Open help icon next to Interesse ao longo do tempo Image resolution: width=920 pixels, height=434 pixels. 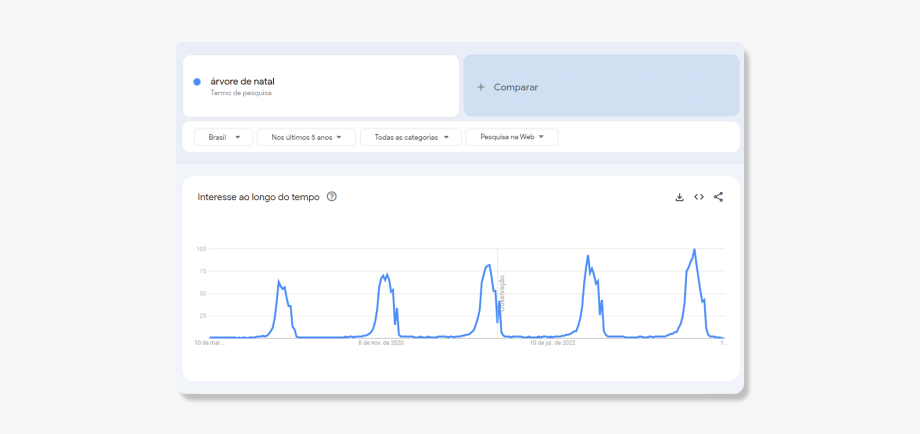tap(332, 197)
